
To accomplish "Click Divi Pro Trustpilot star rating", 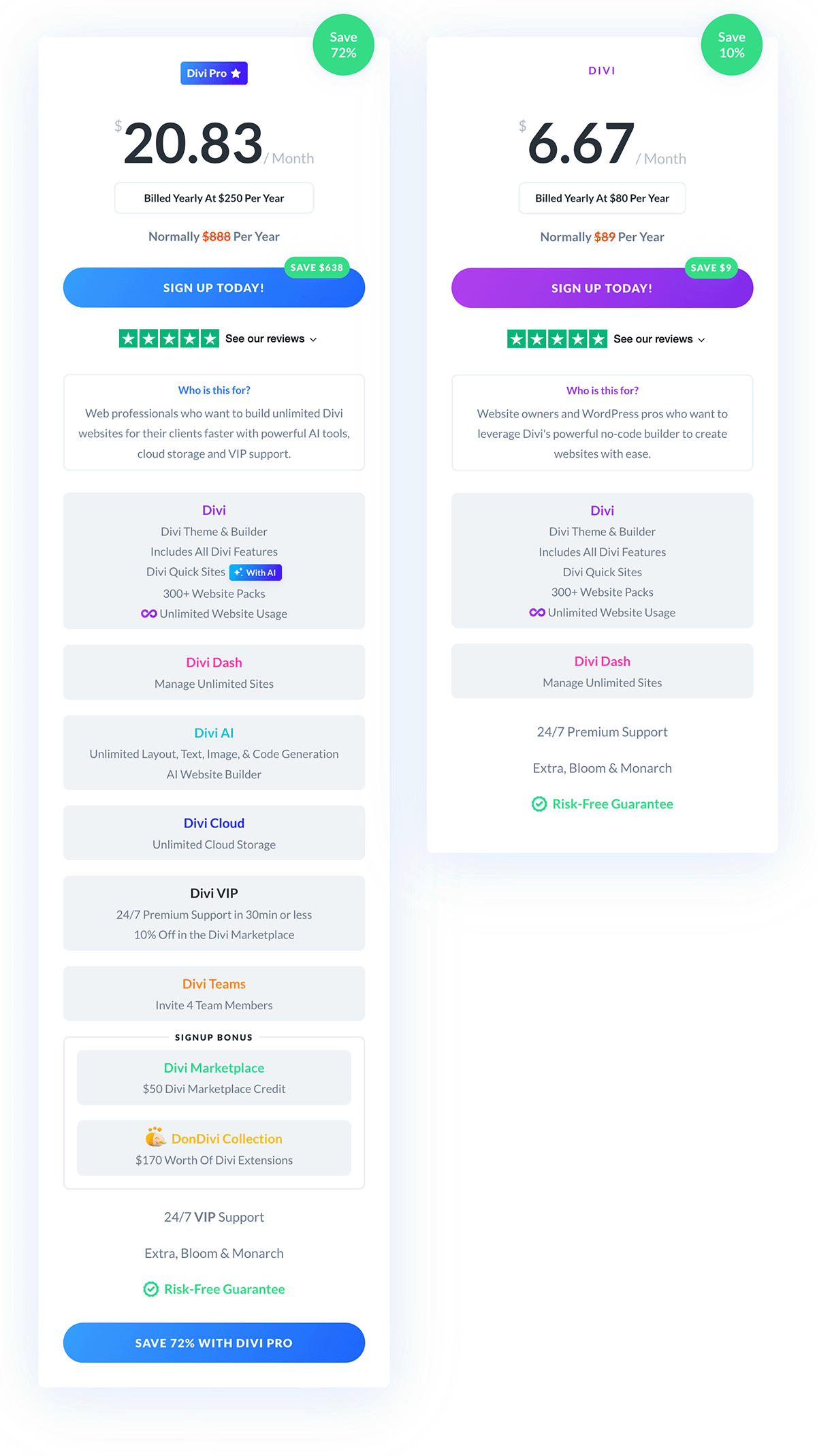I will (169, 338).
